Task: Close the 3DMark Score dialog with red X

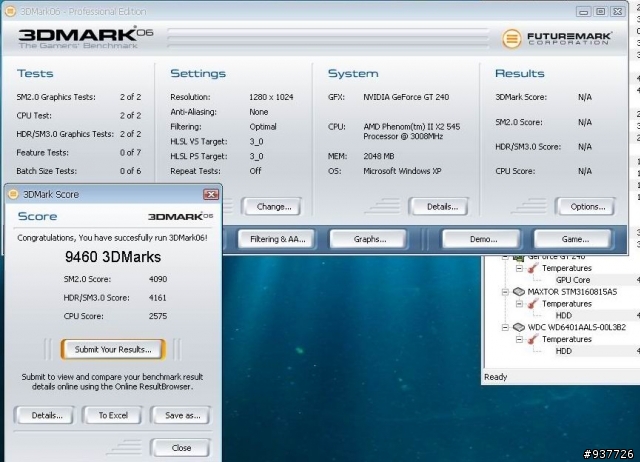Action: (x=211, y=194)
